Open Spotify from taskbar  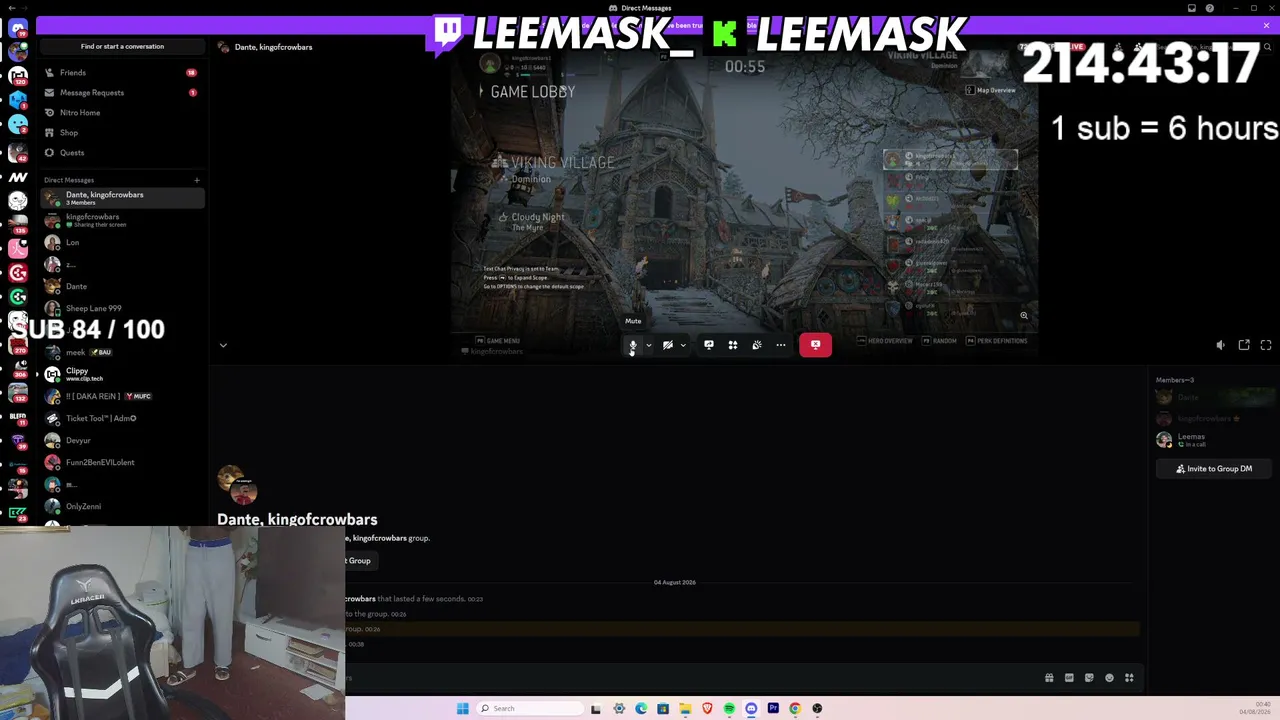pos(729,709)
